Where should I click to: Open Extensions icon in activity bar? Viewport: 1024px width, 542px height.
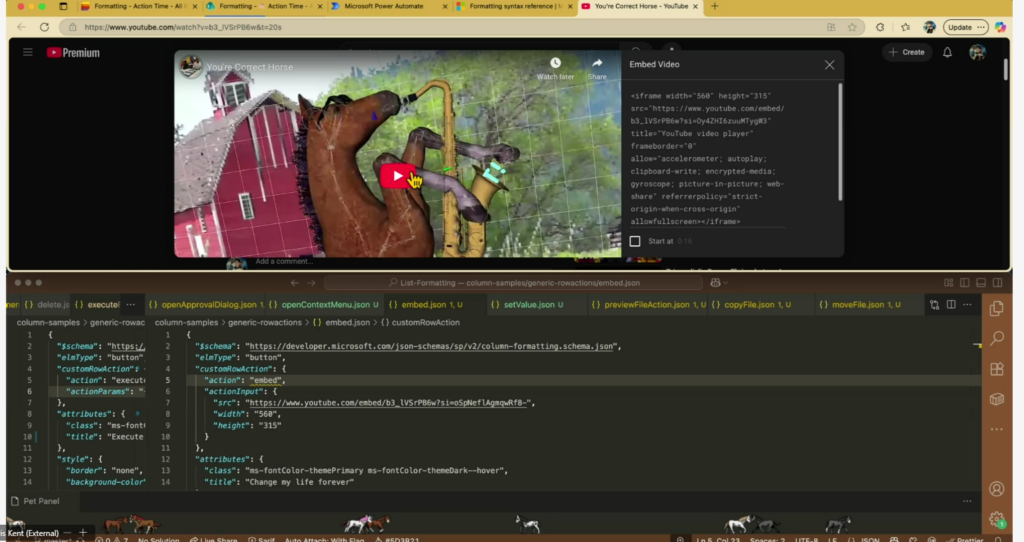pyautogui.click(x=997, y=369)
